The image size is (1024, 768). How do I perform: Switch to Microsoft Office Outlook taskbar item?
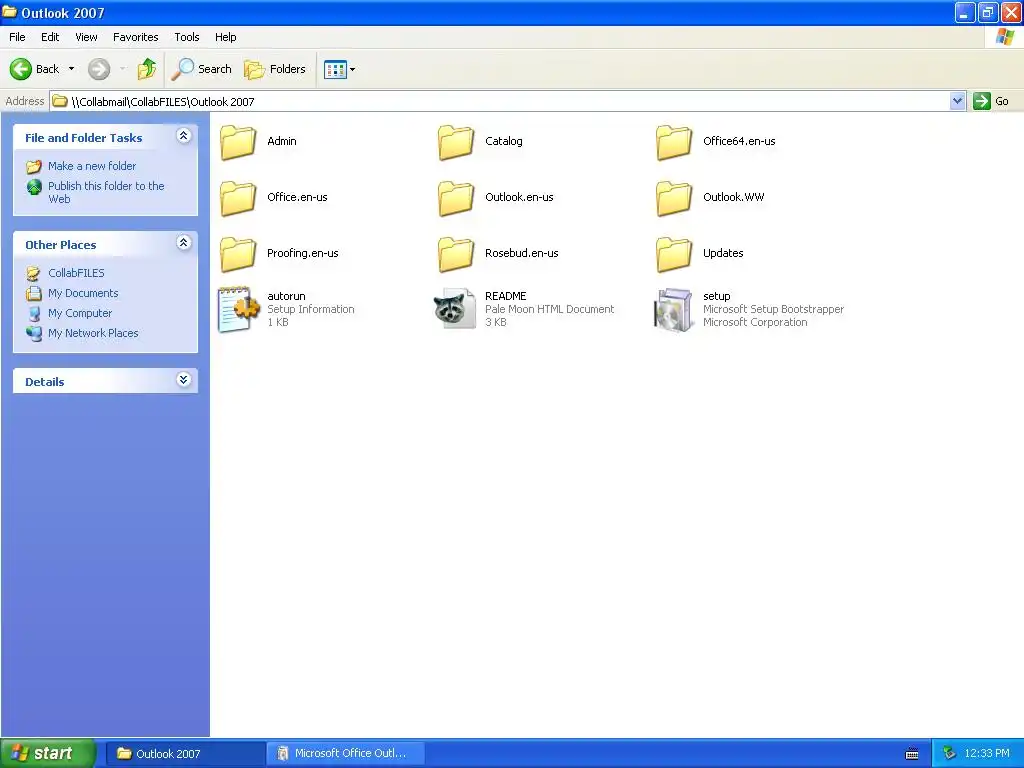click(x=345, y=754)
